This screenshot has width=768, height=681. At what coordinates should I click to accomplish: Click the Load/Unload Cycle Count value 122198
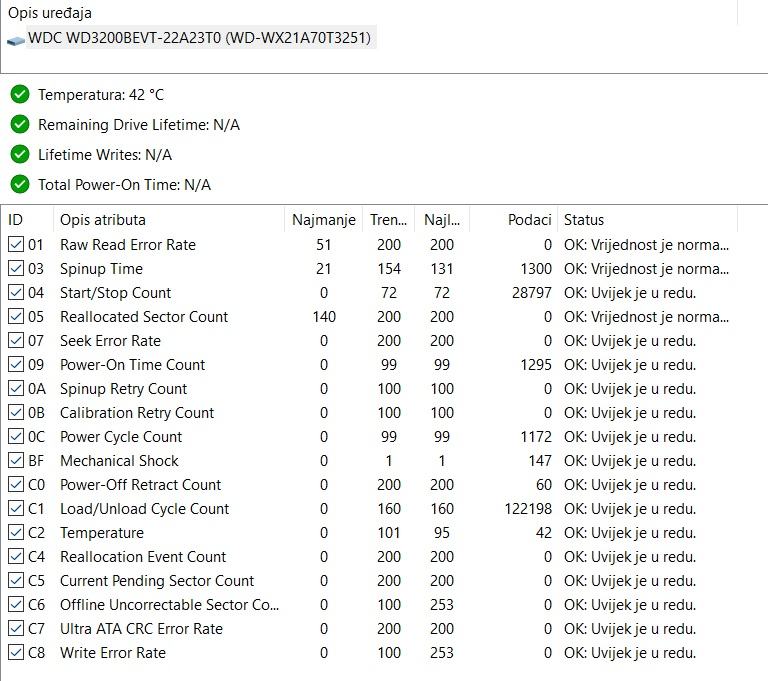[x=528, y=509]
